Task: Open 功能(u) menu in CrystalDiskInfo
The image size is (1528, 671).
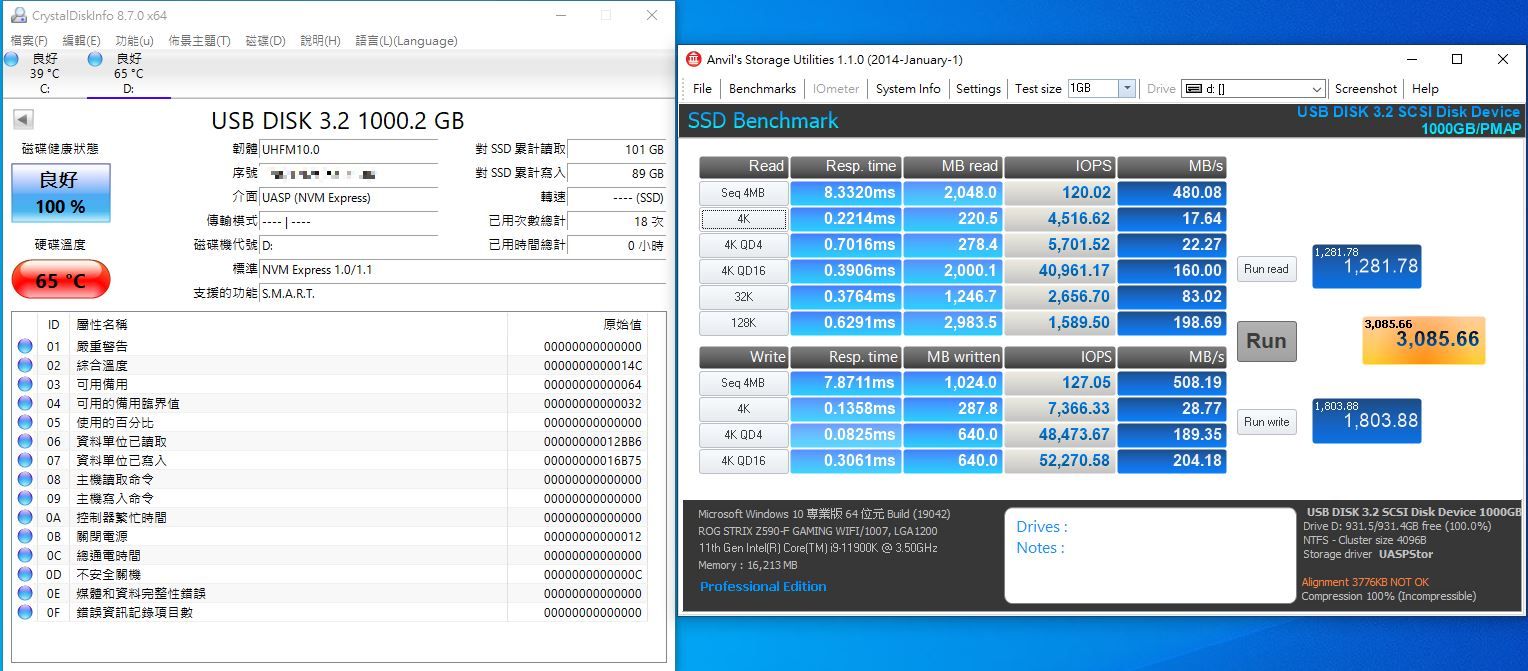Action: point(134,41)
